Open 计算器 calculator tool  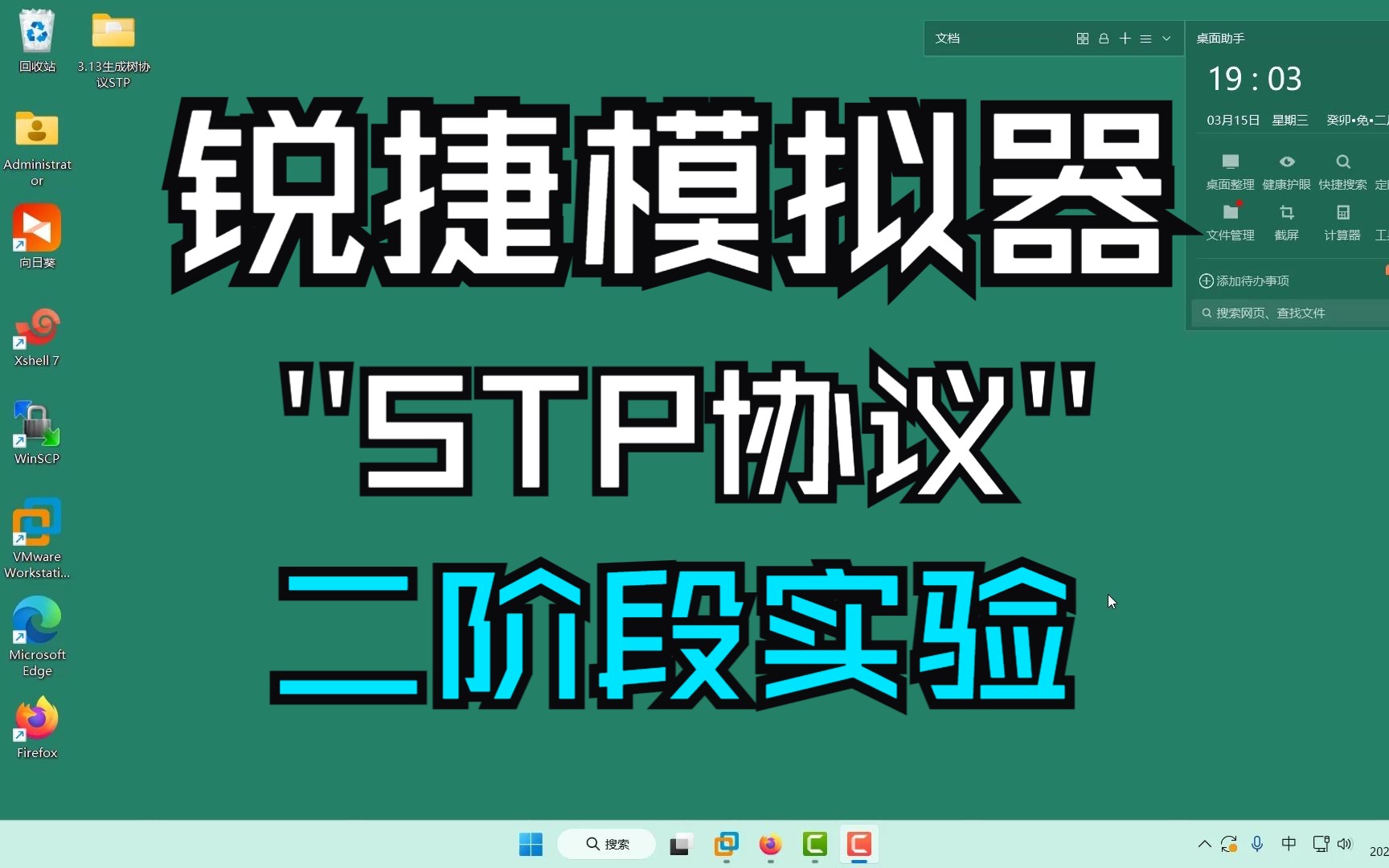(1343, 223)
